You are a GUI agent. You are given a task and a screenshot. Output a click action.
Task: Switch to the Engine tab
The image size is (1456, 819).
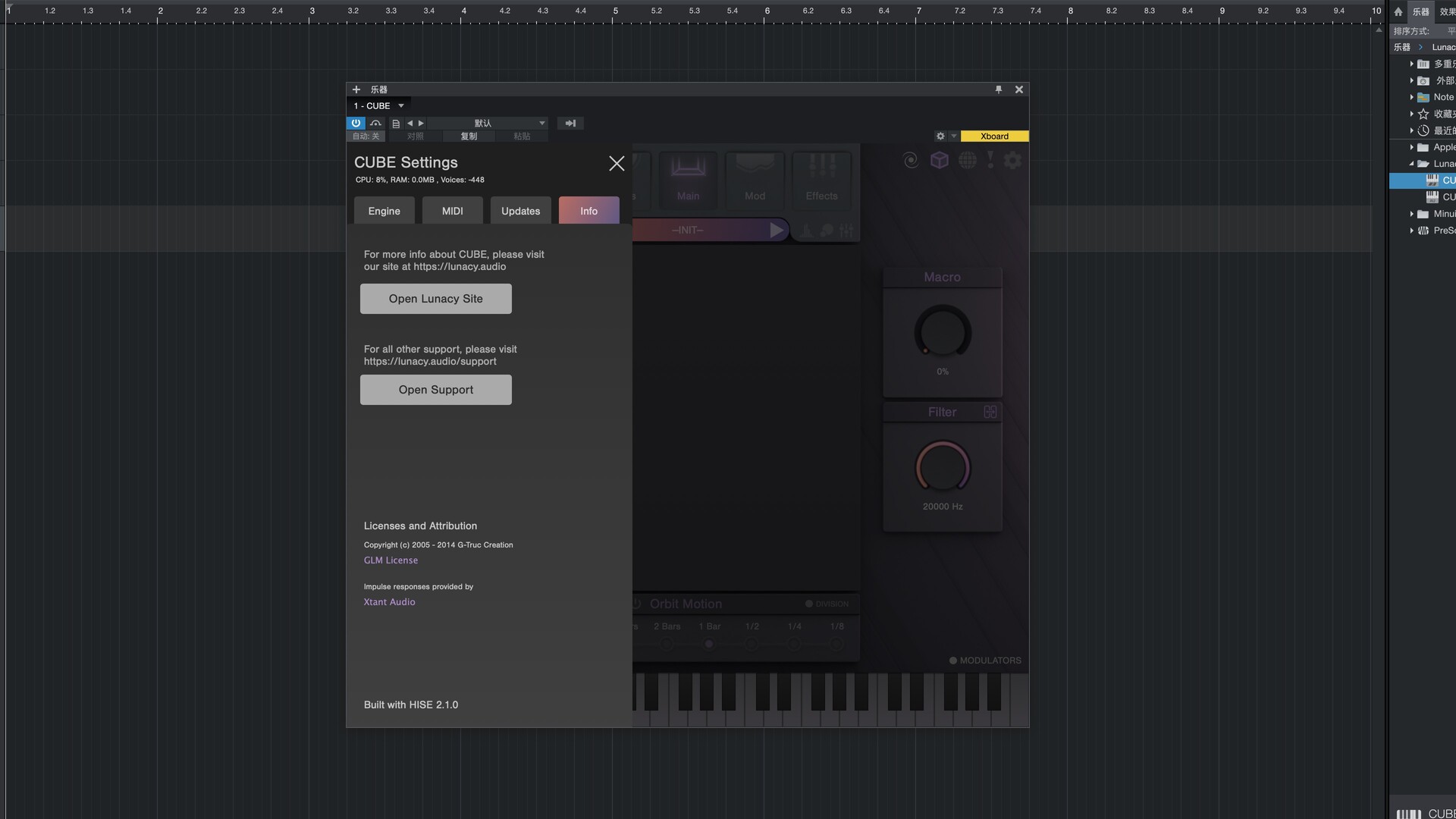(384, 211)
